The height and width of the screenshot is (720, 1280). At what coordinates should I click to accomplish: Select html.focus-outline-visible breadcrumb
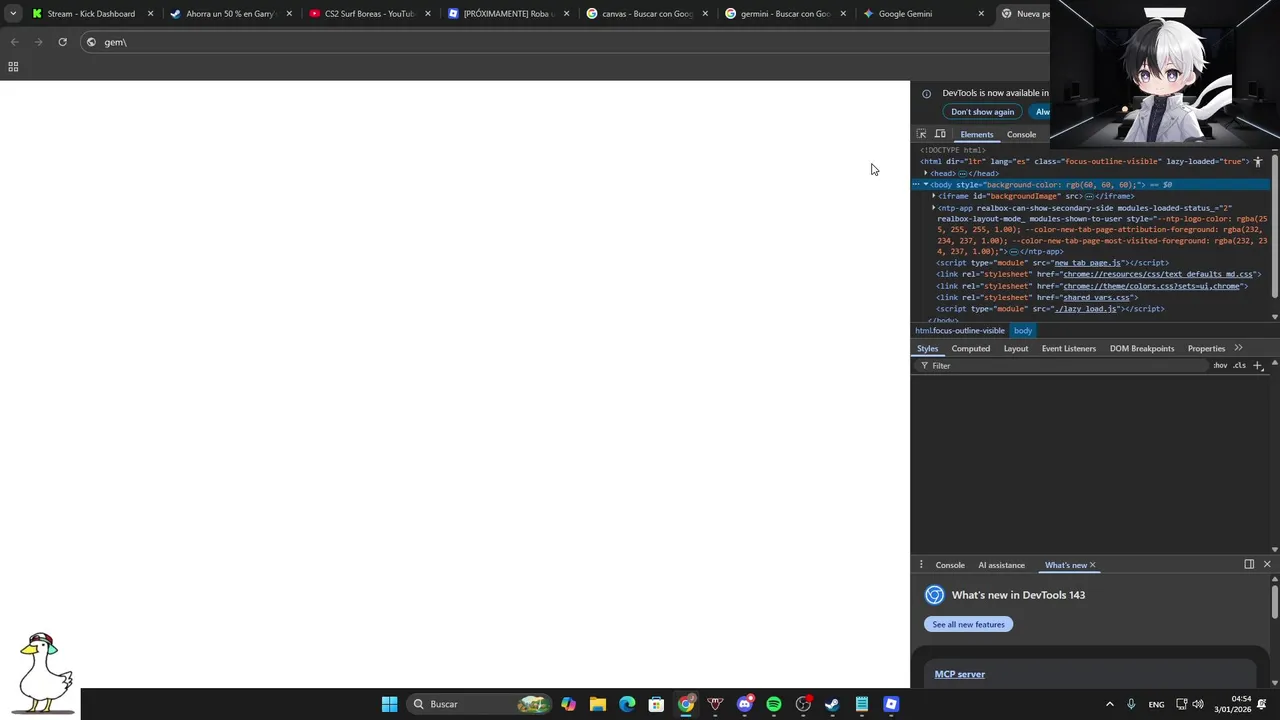tap(960, 331)
